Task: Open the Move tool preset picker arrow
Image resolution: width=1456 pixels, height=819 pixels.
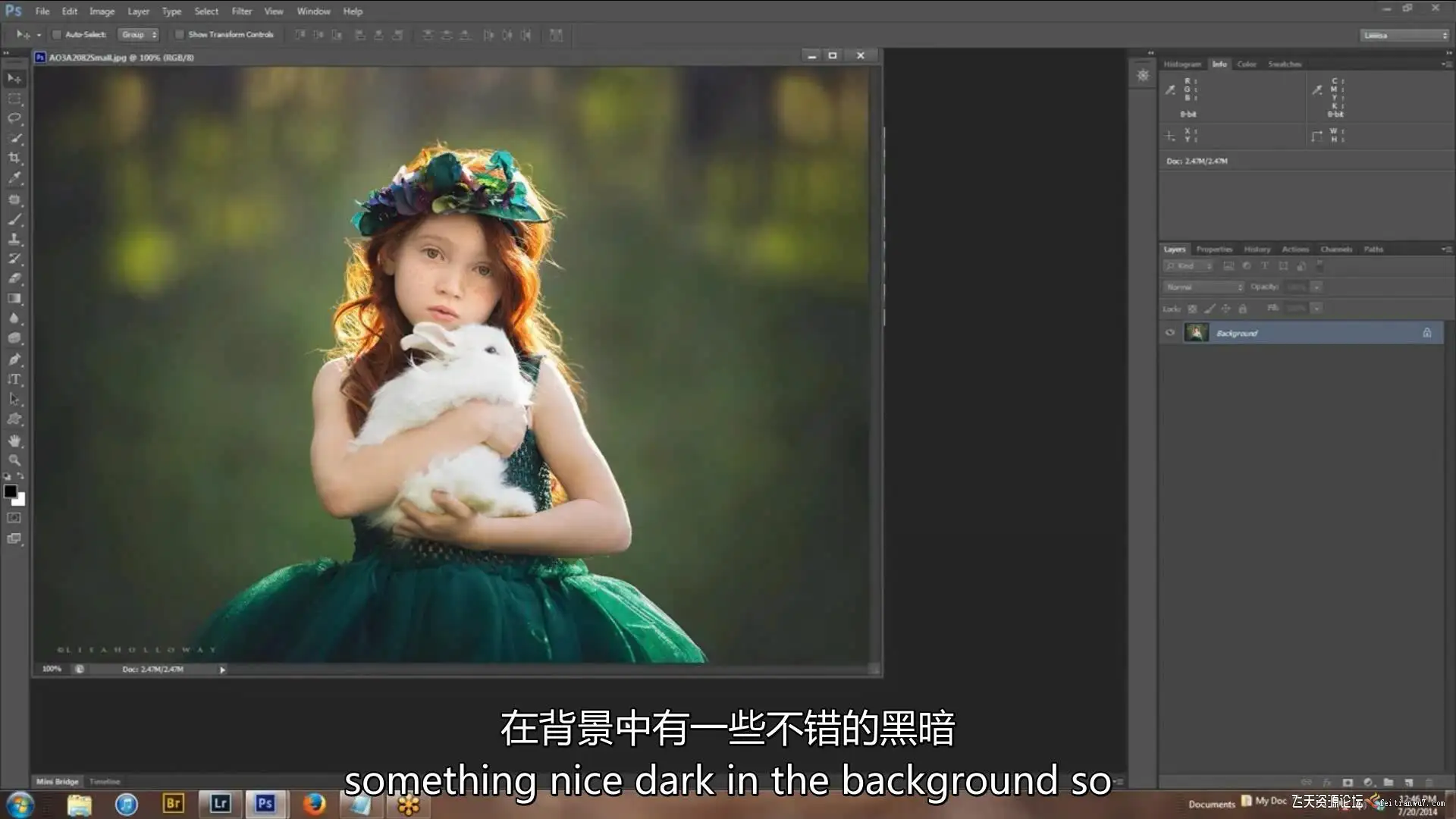Action: (x=39, y=35)
